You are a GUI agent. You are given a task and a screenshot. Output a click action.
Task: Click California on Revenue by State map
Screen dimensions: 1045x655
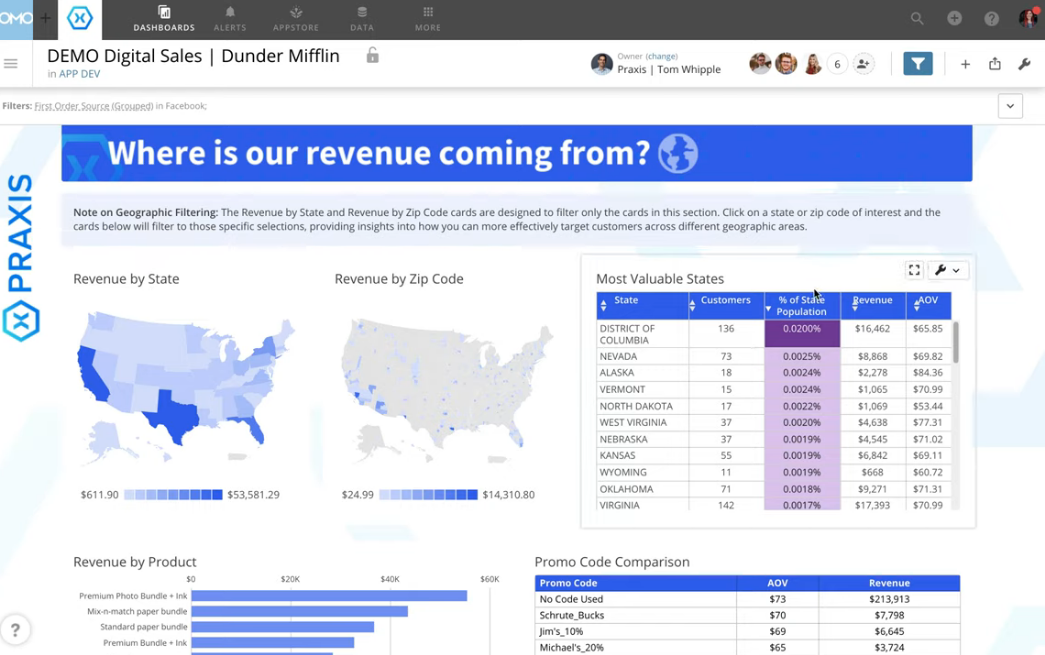click(90, 373)
